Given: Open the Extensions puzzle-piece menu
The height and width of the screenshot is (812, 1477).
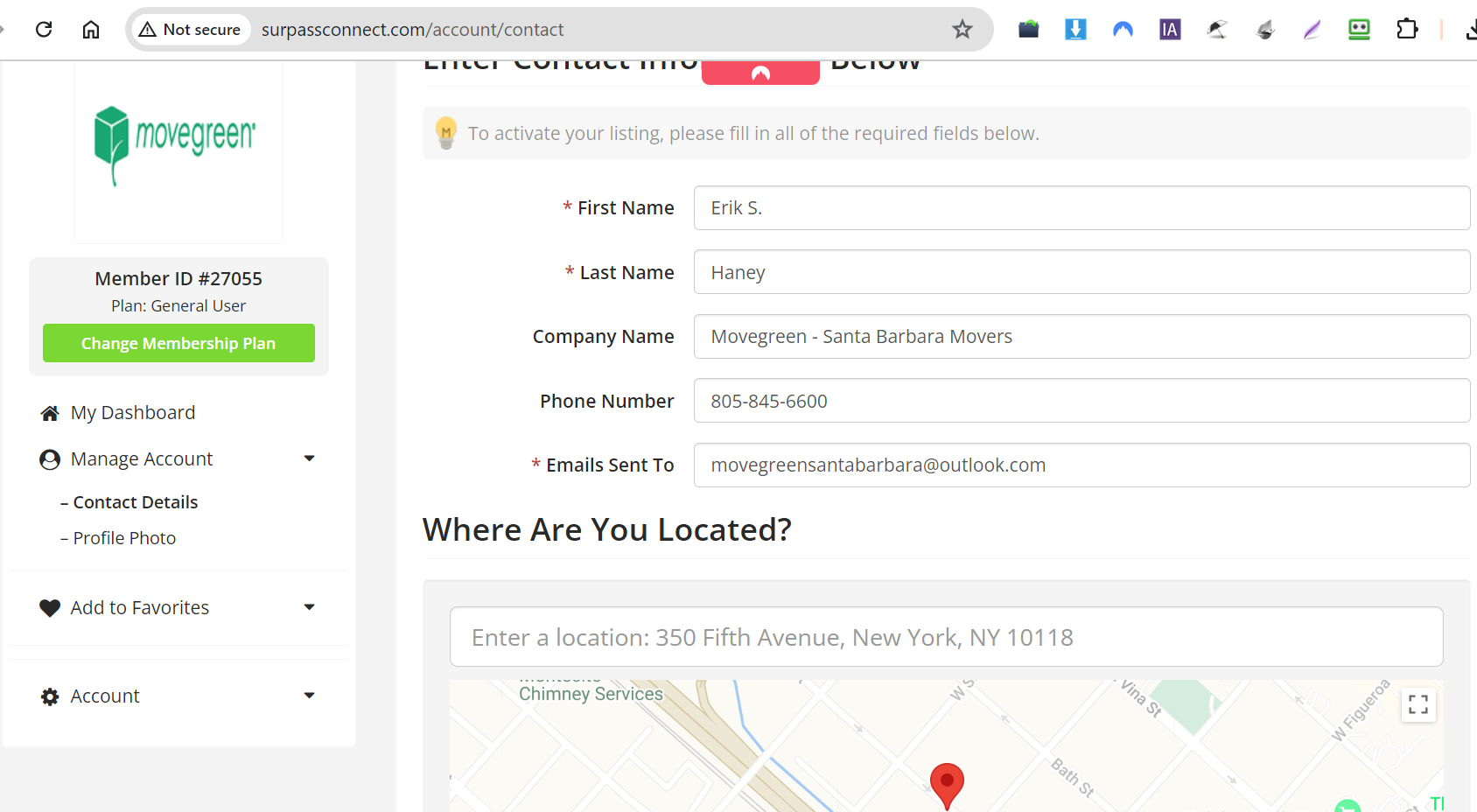Looking at the screenshot, I should 1407,30.
